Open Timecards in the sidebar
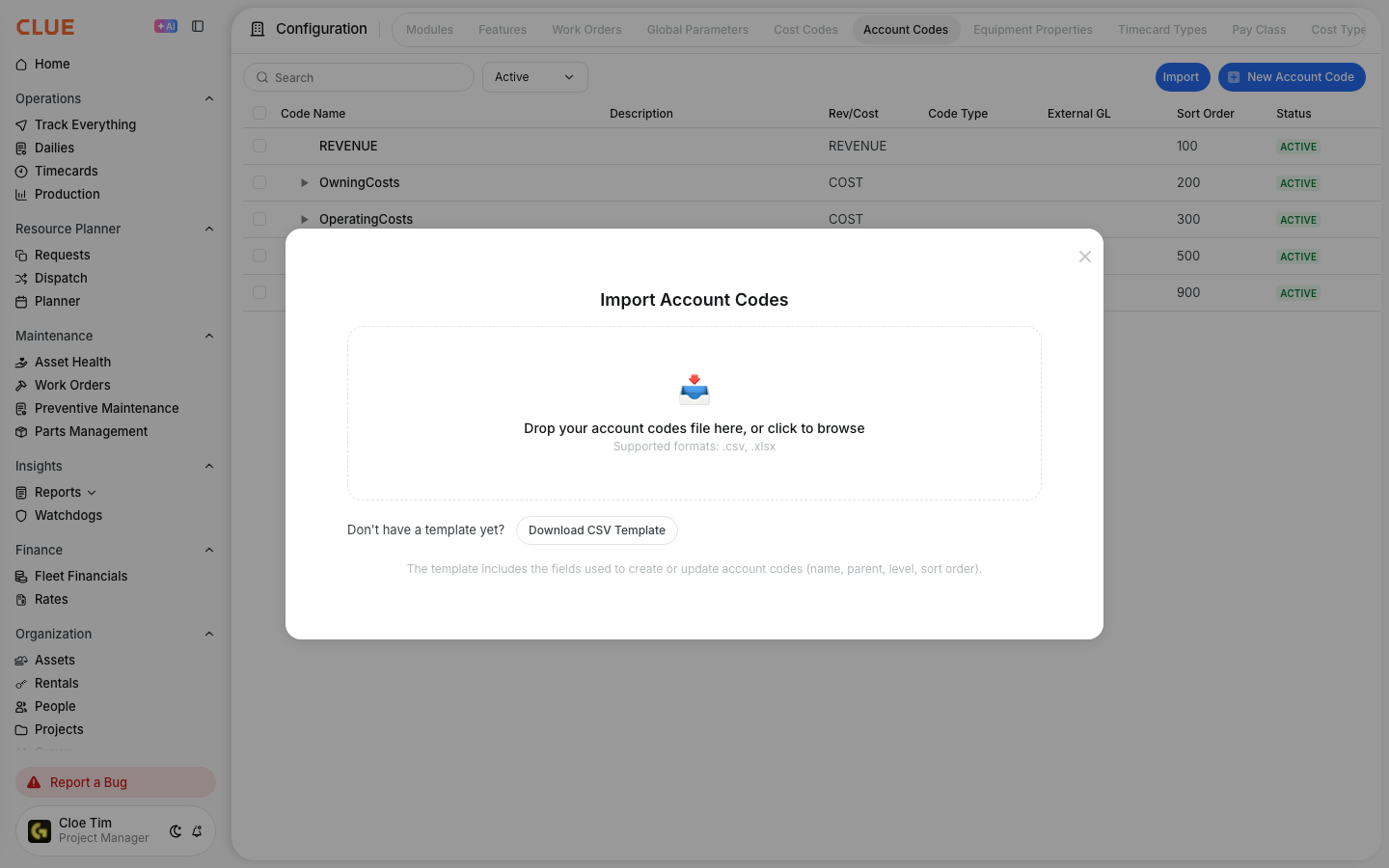Screen dimensions: 1389x868 [x=66, y=171]
